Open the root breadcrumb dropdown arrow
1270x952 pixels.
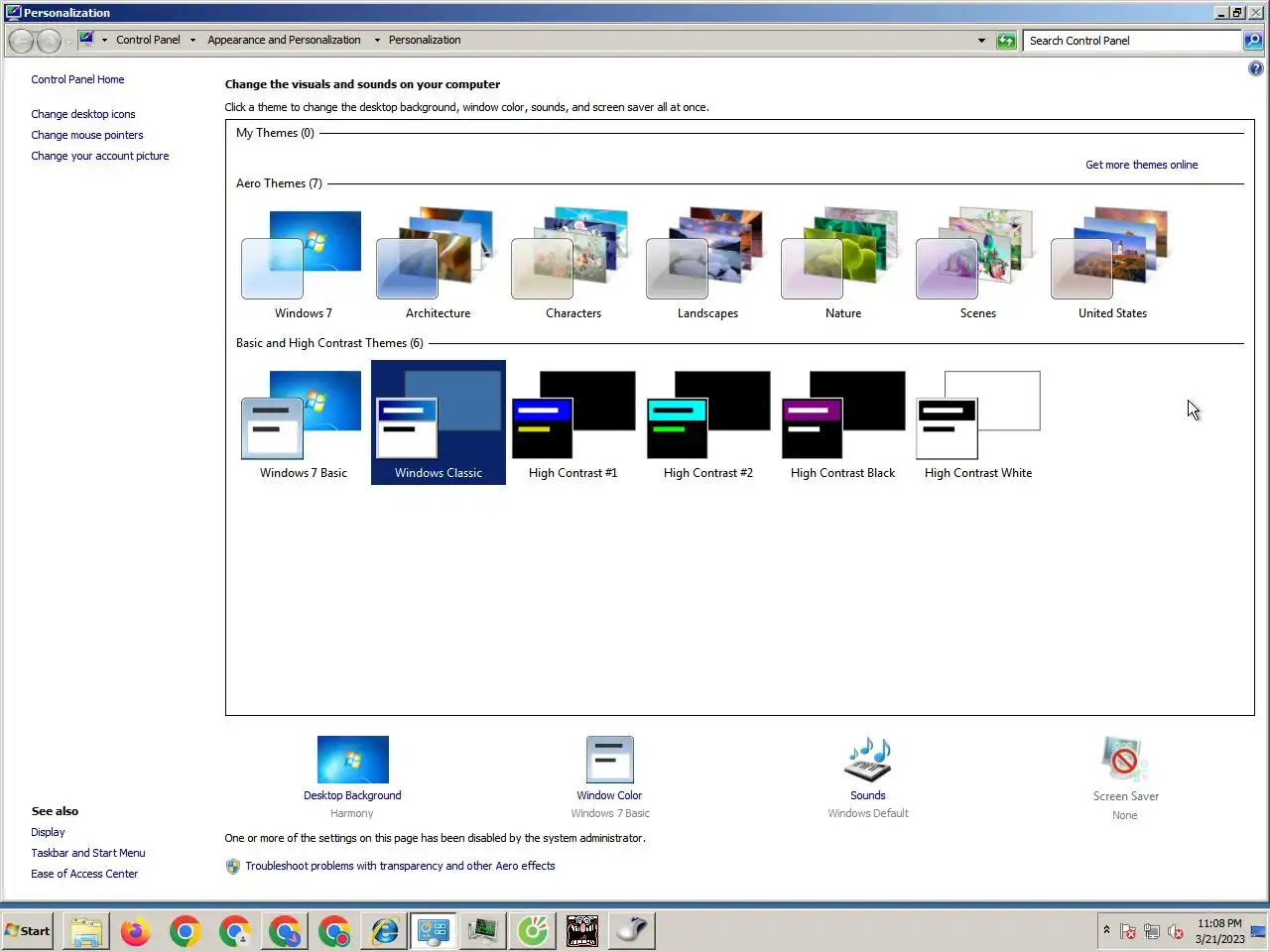pyautogui.click(x=104, y=41)
